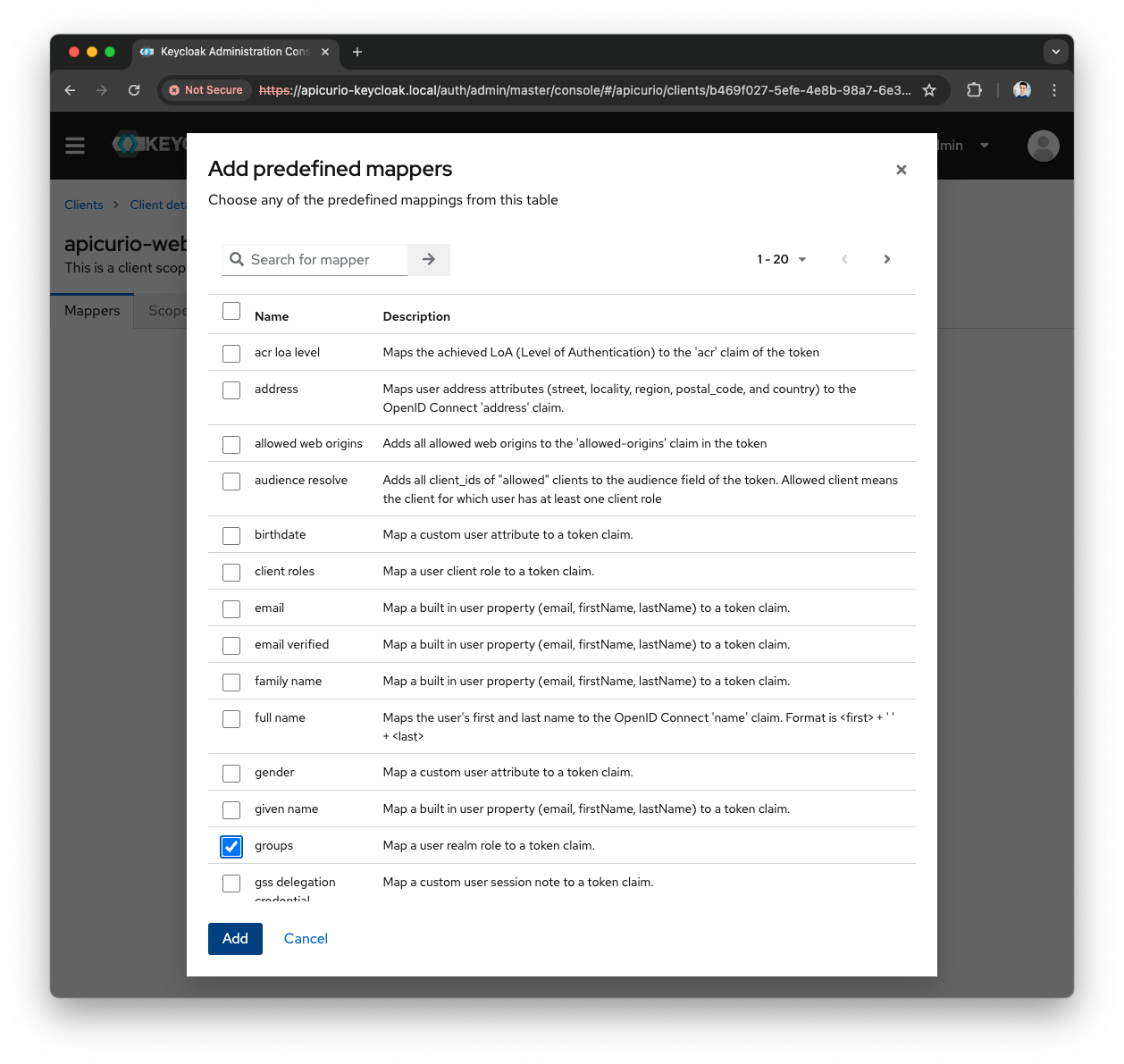This screenshot has width=1124, height=1064.
Task: Open the browser extensions puzzle icon
Action: pos(974,90)
